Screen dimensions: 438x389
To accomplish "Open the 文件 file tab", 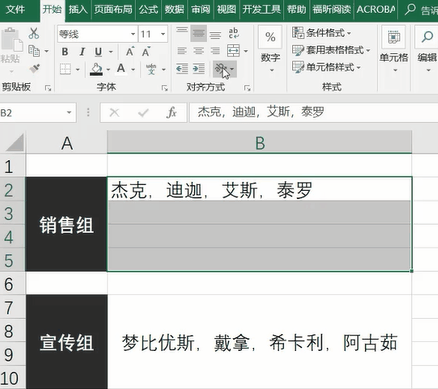I will (x=15, y=9).
